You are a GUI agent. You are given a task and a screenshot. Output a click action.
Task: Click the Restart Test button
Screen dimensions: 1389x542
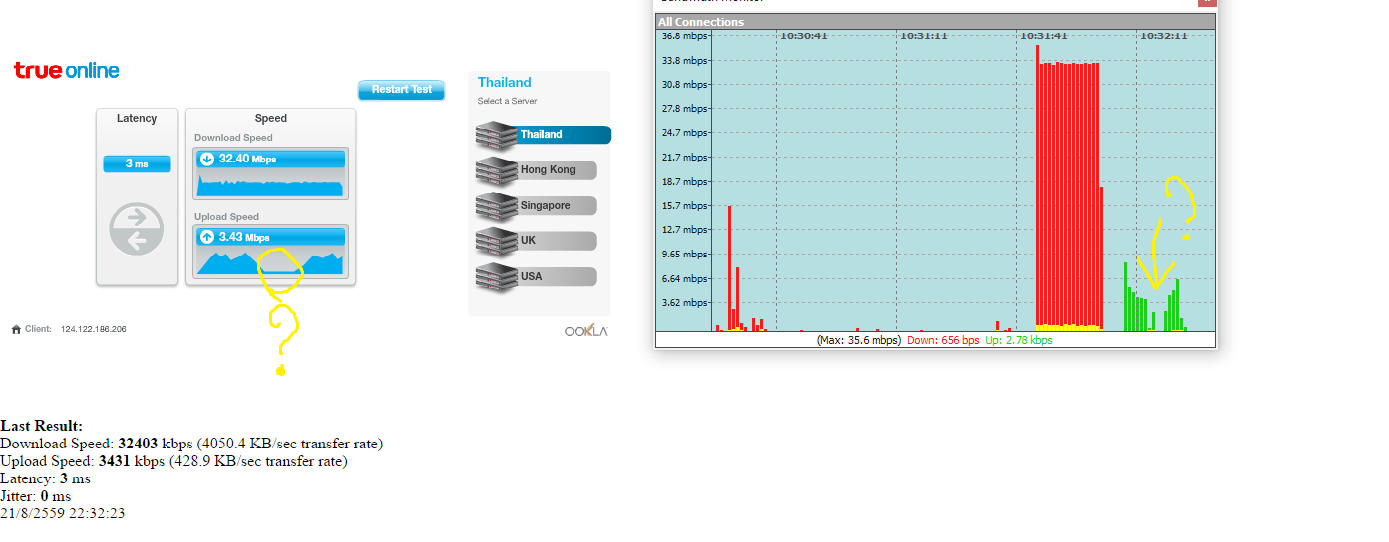401,90
